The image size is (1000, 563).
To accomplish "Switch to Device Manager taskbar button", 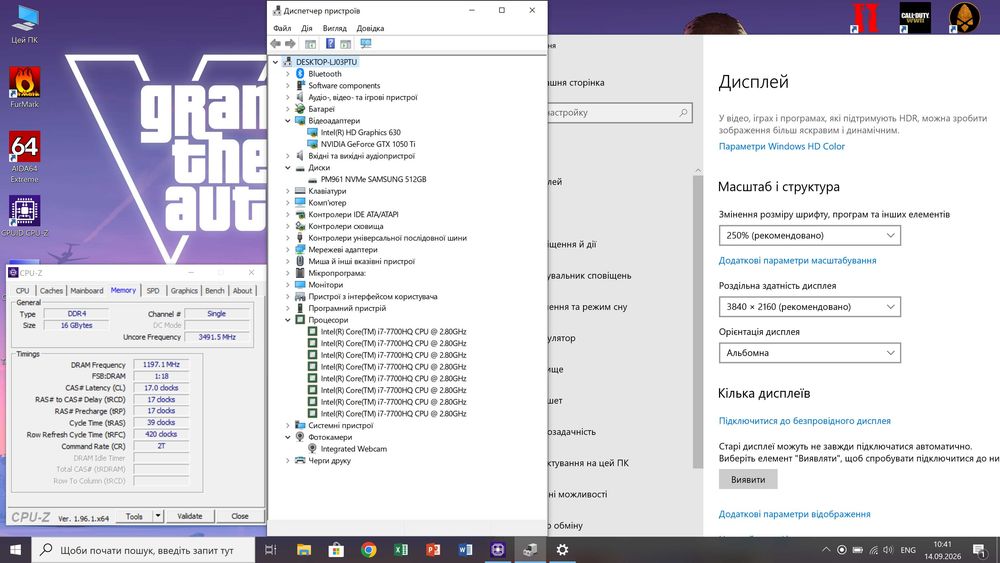I will (x=529, y=550).
